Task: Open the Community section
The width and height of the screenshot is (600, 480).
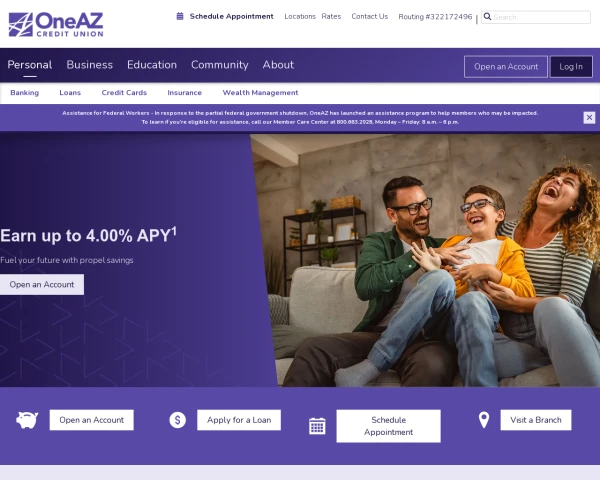Action: 220,65
